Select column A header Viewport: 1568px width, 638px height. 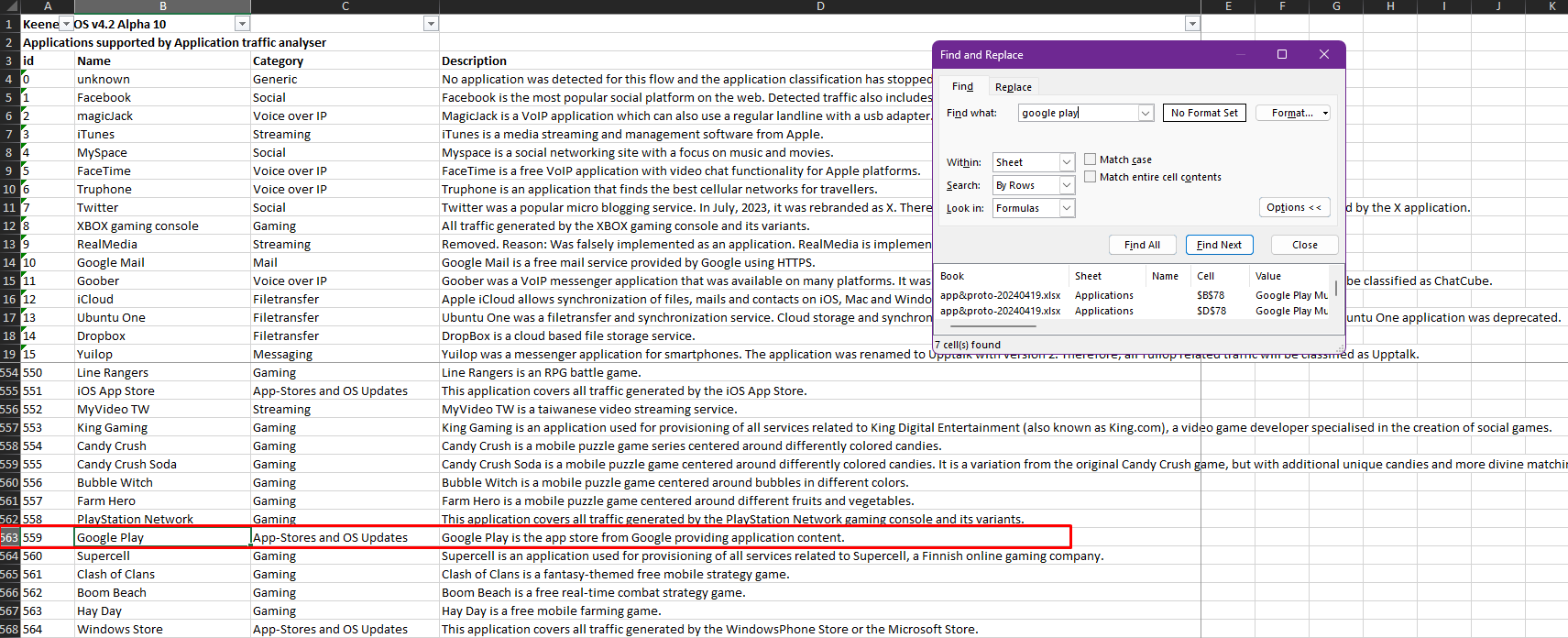click(x=48, y=6)
